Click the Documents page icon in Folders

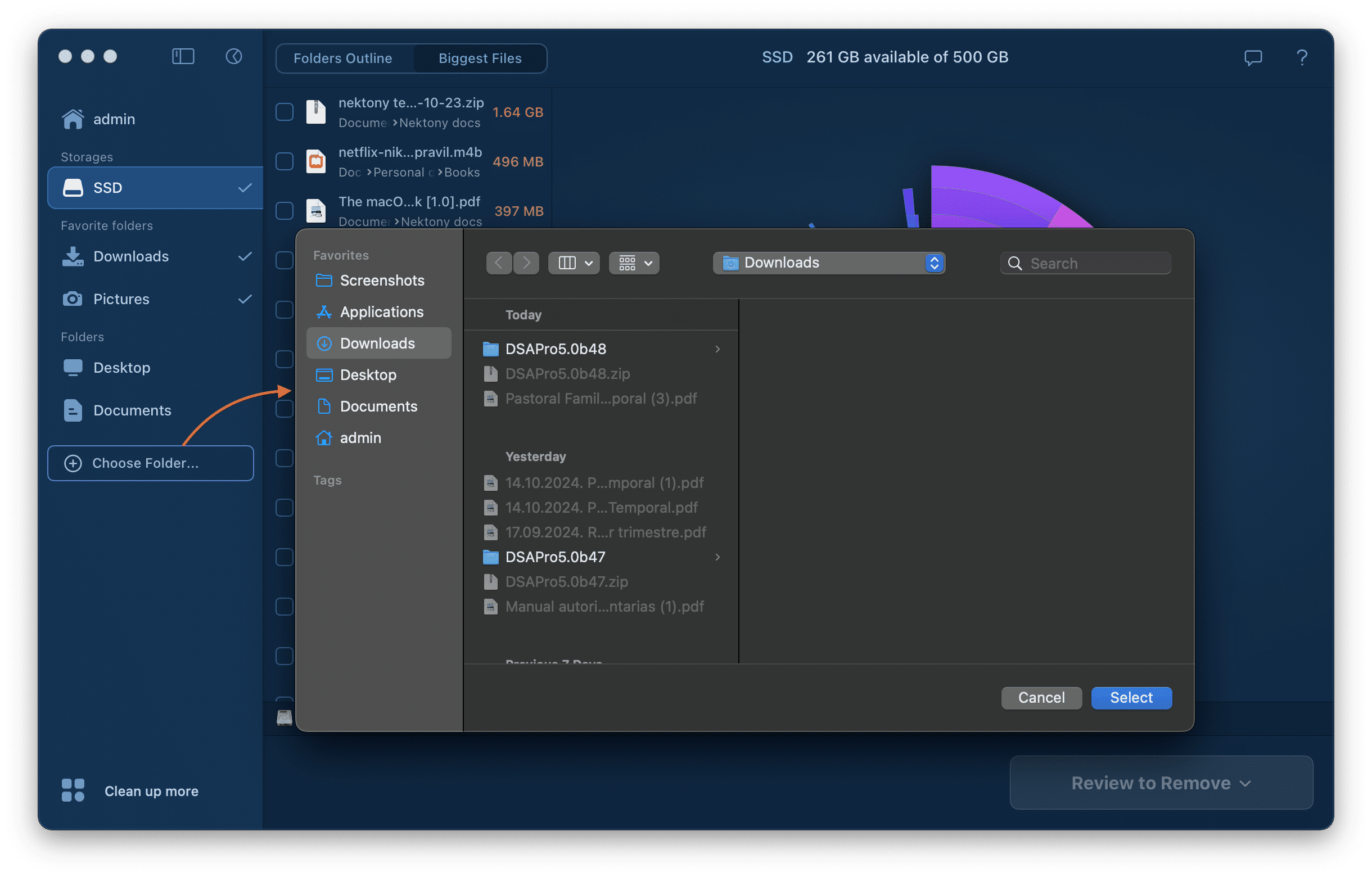tap(73, 410)
